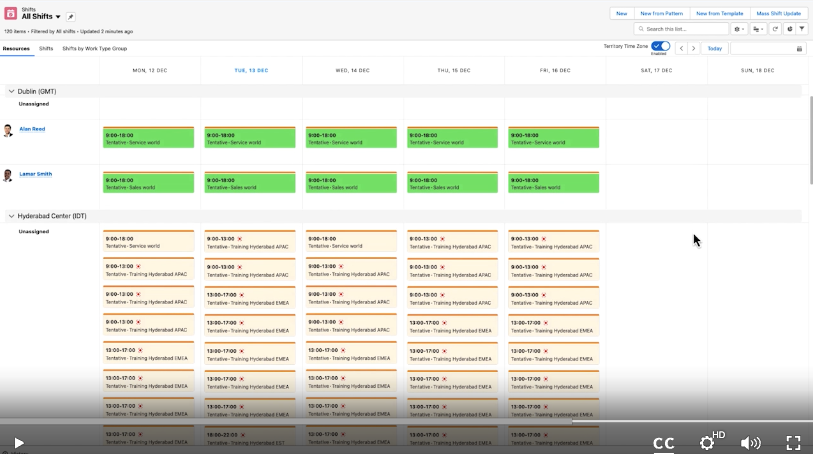
Task: Open Lamar Smith's Friday Sales world shift
Action: [x=554, y=182]
